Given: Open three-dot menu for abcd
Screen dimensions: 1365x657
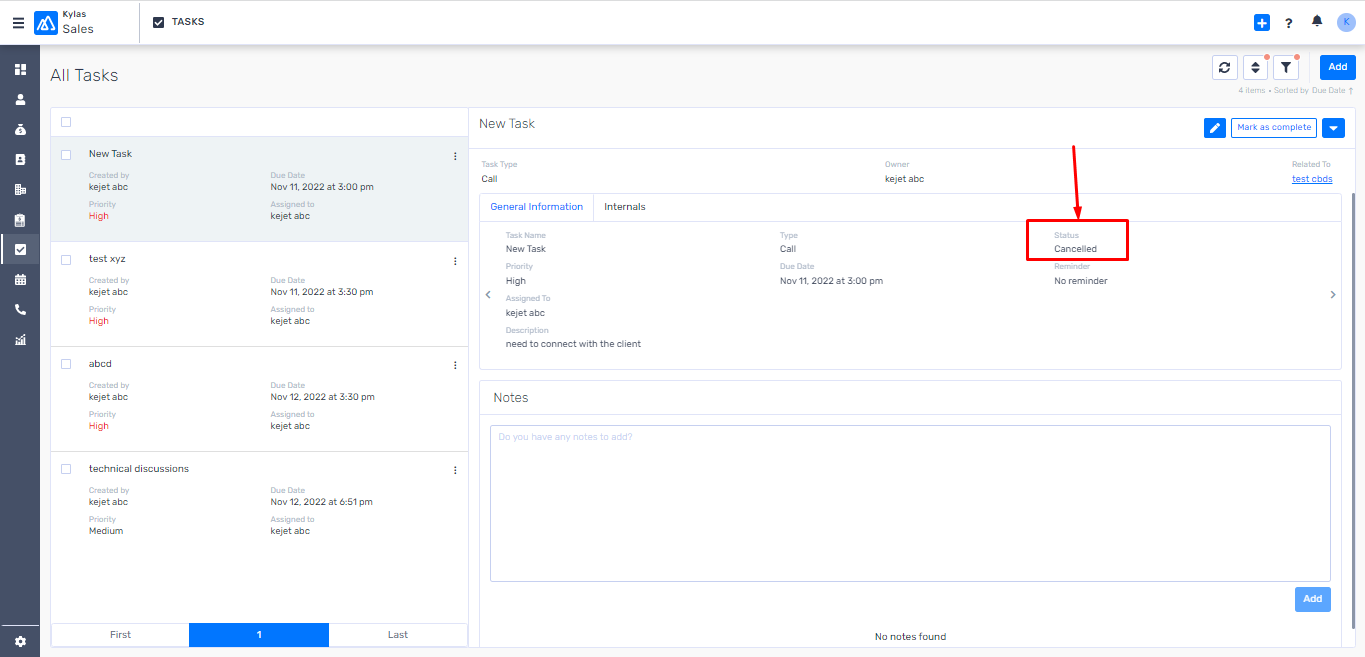Looking at the screenshot, I should (x=455, y=366).
